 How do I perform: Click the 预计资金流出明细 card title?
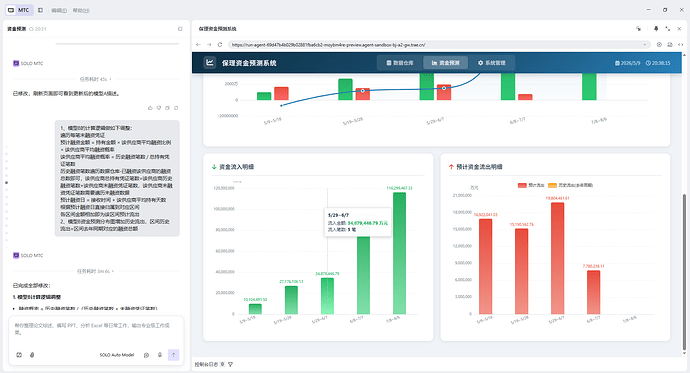click(479, 167)
